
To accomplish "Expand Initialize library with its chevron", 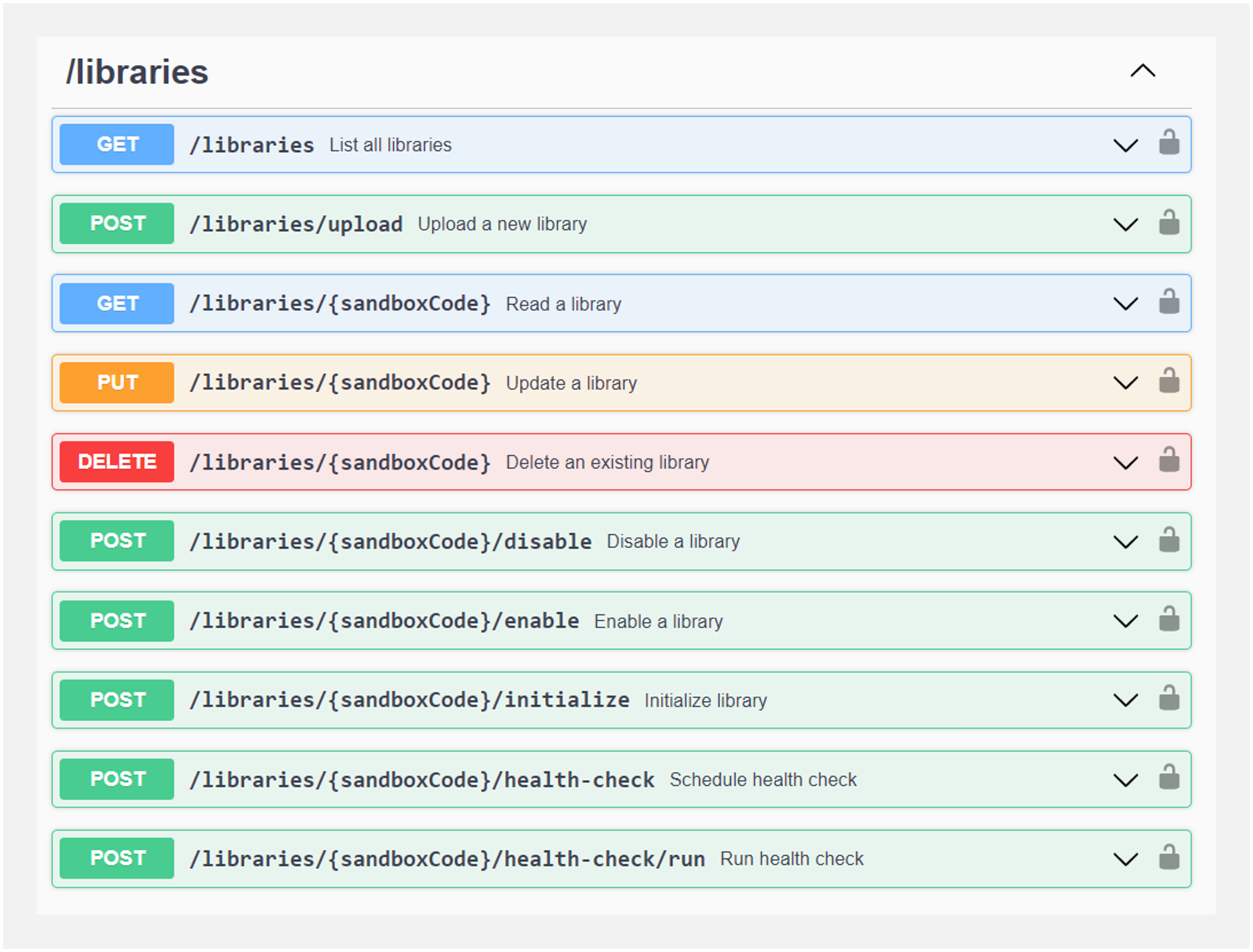I will click(x=1126, y=700).
